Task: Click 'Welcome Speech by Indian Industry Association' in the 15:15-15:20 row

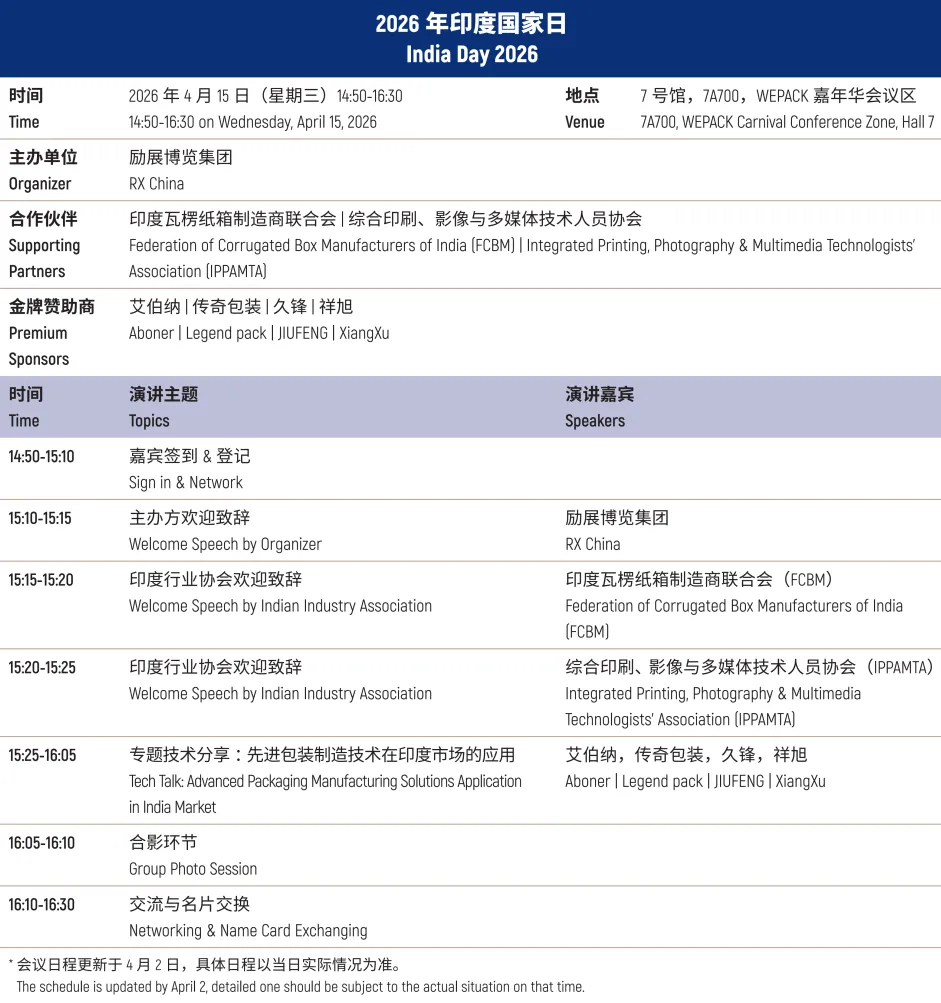Action: 280,606
